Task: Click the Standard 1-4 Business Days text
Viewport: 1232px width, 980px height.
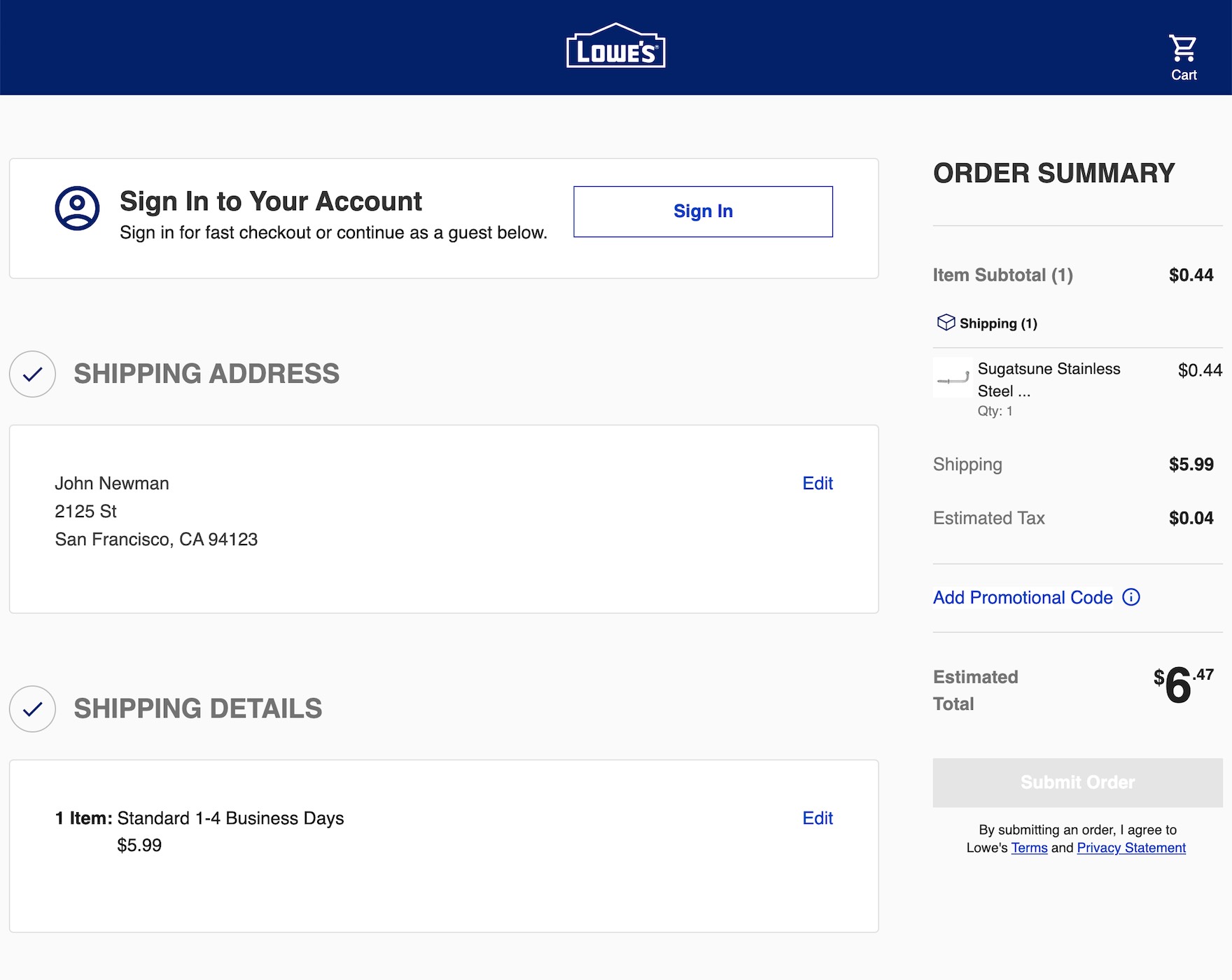Action: [x=230, y=818]
